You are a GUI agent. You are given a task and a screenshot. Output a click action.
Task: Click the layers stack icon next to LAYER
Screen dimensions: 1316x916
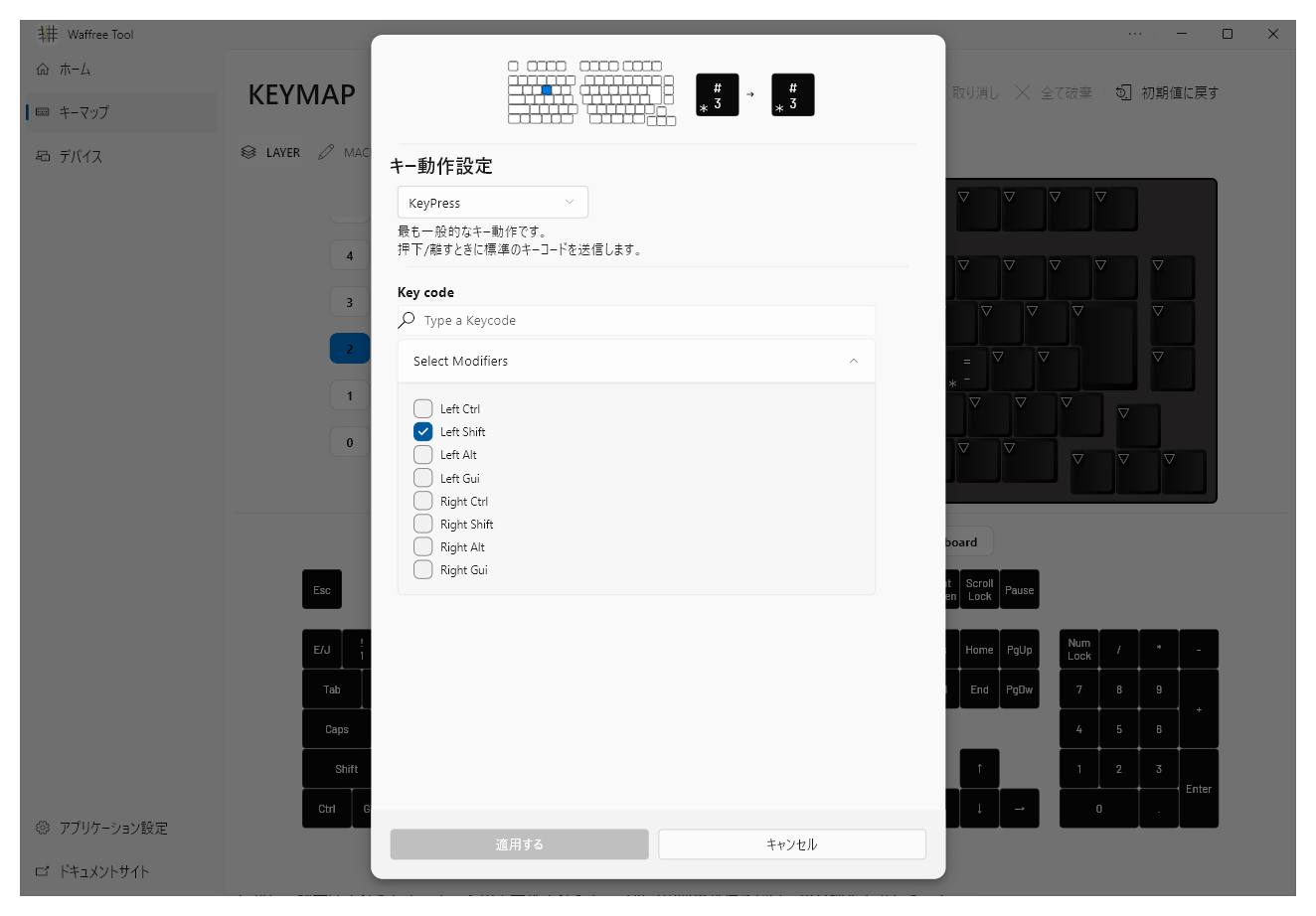pyautogui.click(x=248, y=153)
